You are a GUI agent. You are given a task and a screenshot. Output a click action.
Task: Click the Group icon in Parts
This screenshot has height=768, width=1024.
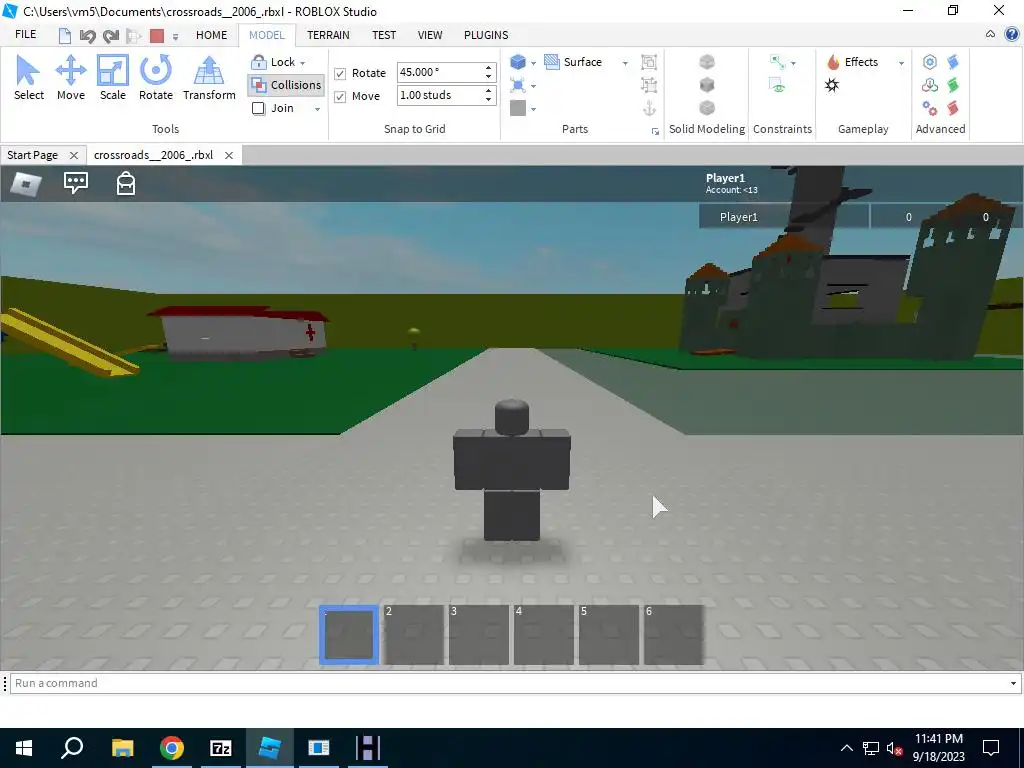[x=649, y=62]
